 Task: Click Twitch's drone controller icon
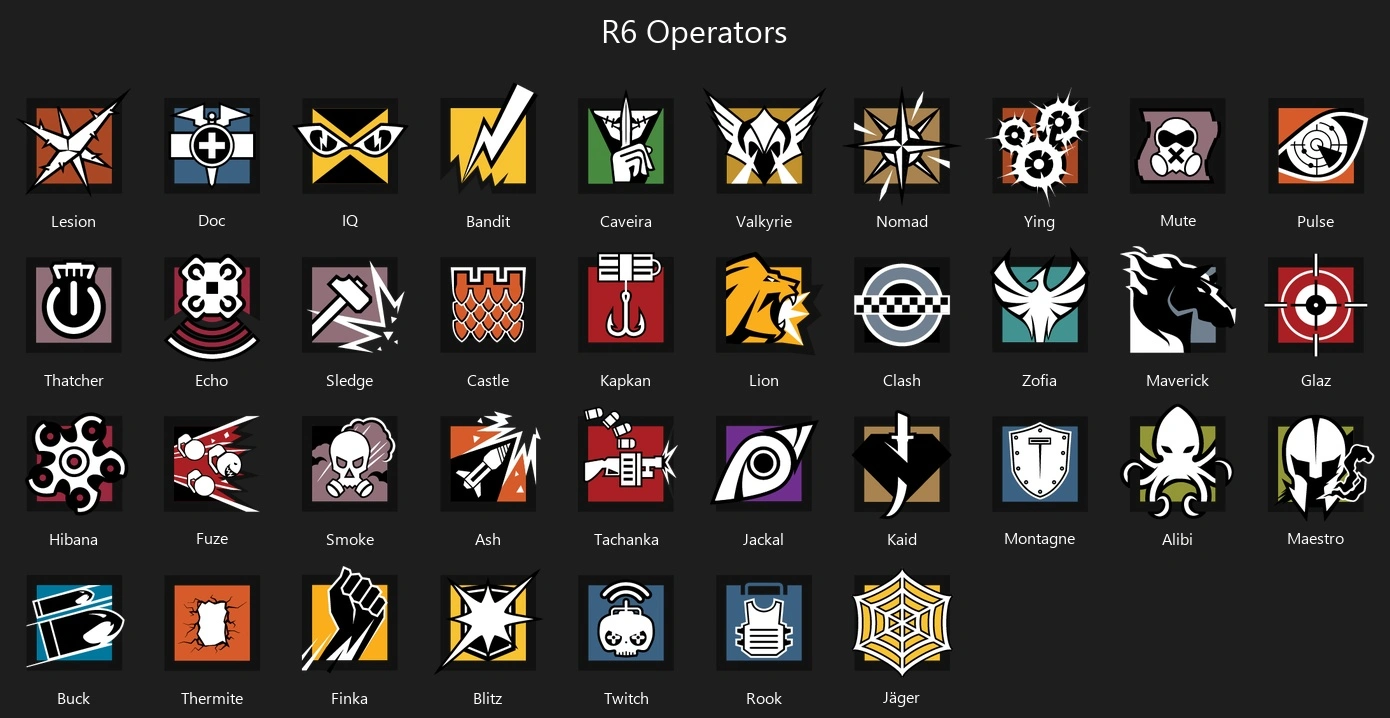(x=626, y=622)
